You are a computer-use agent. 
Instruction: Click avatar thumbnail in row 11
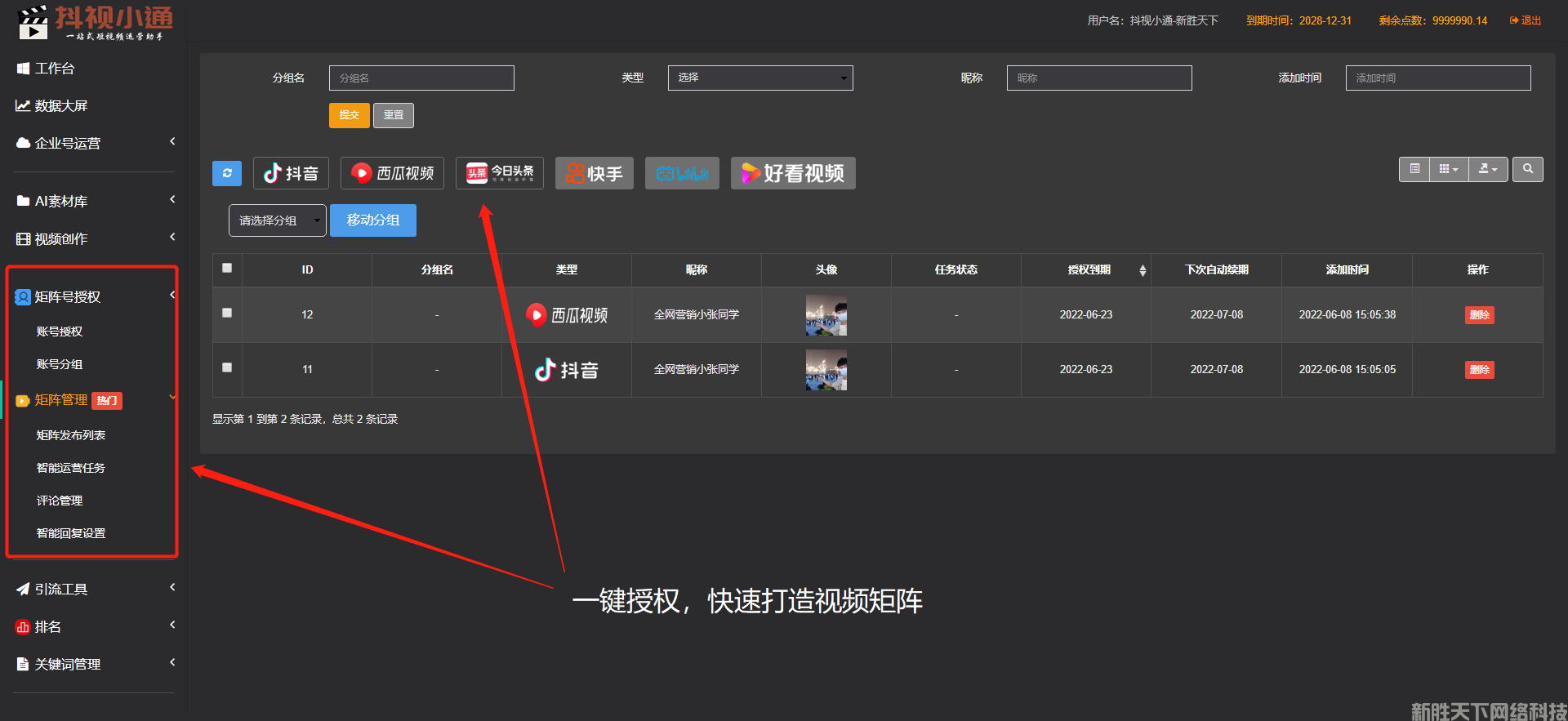826,370
